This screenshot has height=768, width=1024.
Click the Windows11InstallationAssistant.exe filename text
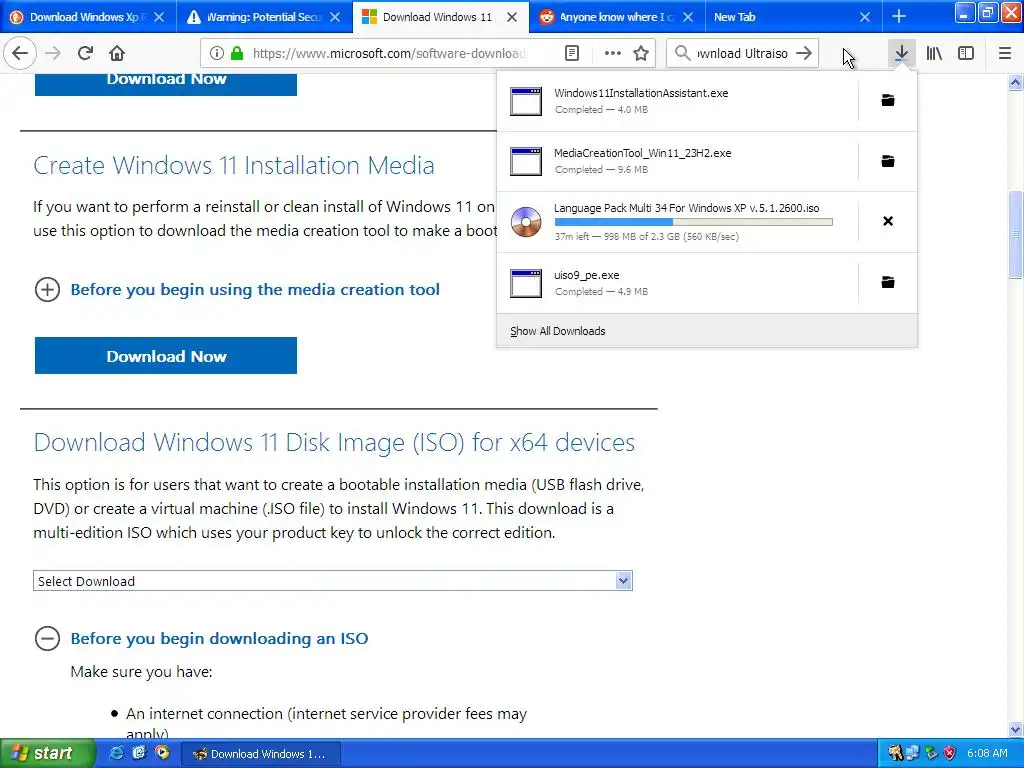point(641,93)
